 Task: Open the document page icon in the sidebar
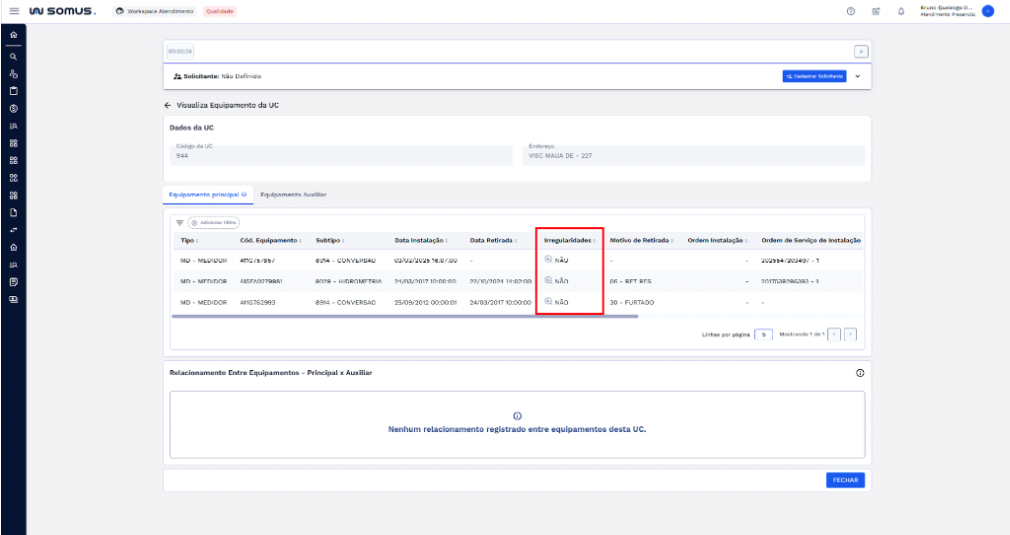pos(14,212)
